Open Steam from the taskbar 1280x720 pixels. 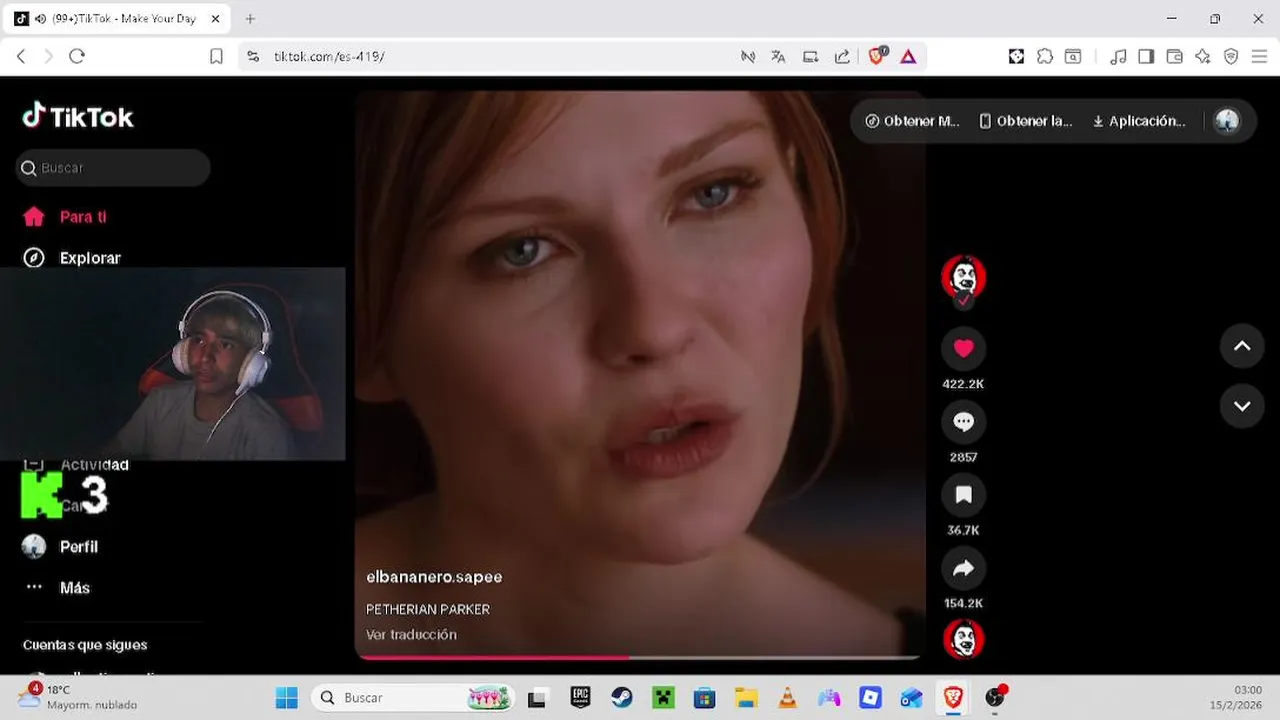click(x=622, y=697)
